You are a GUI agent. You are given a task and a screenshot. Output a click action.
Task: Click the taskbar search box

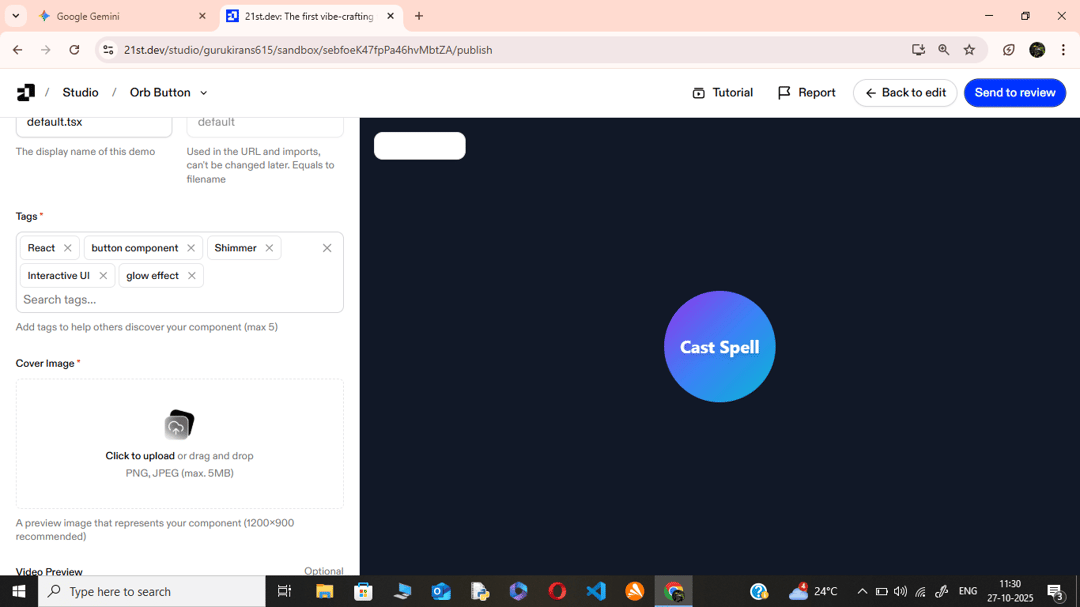tap(152, 591)
